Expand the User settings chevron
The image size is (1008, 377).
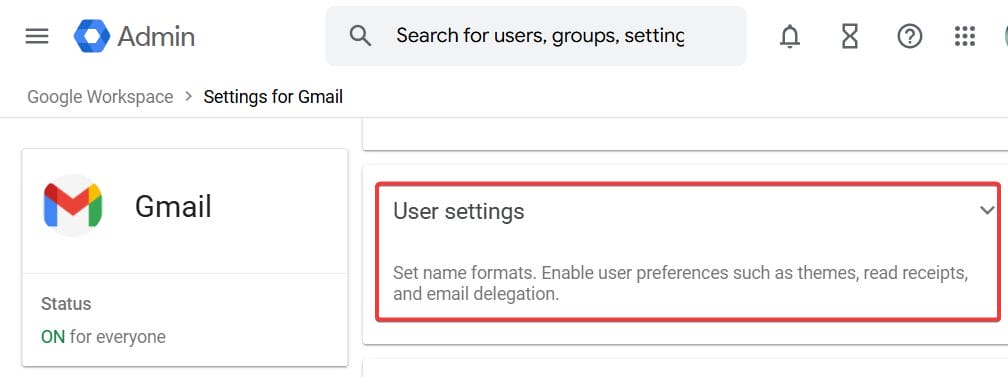[x=987, y=210]
